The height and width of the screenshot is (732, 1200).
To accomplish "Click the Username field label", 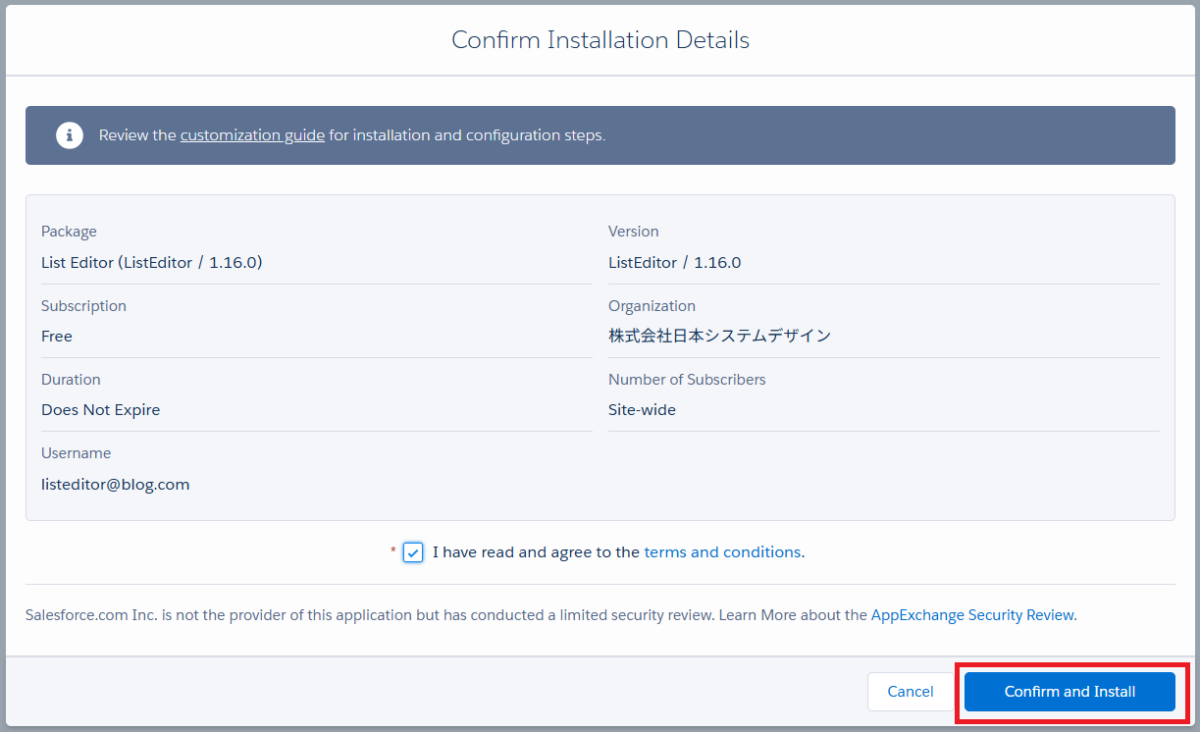I will 76,453.
